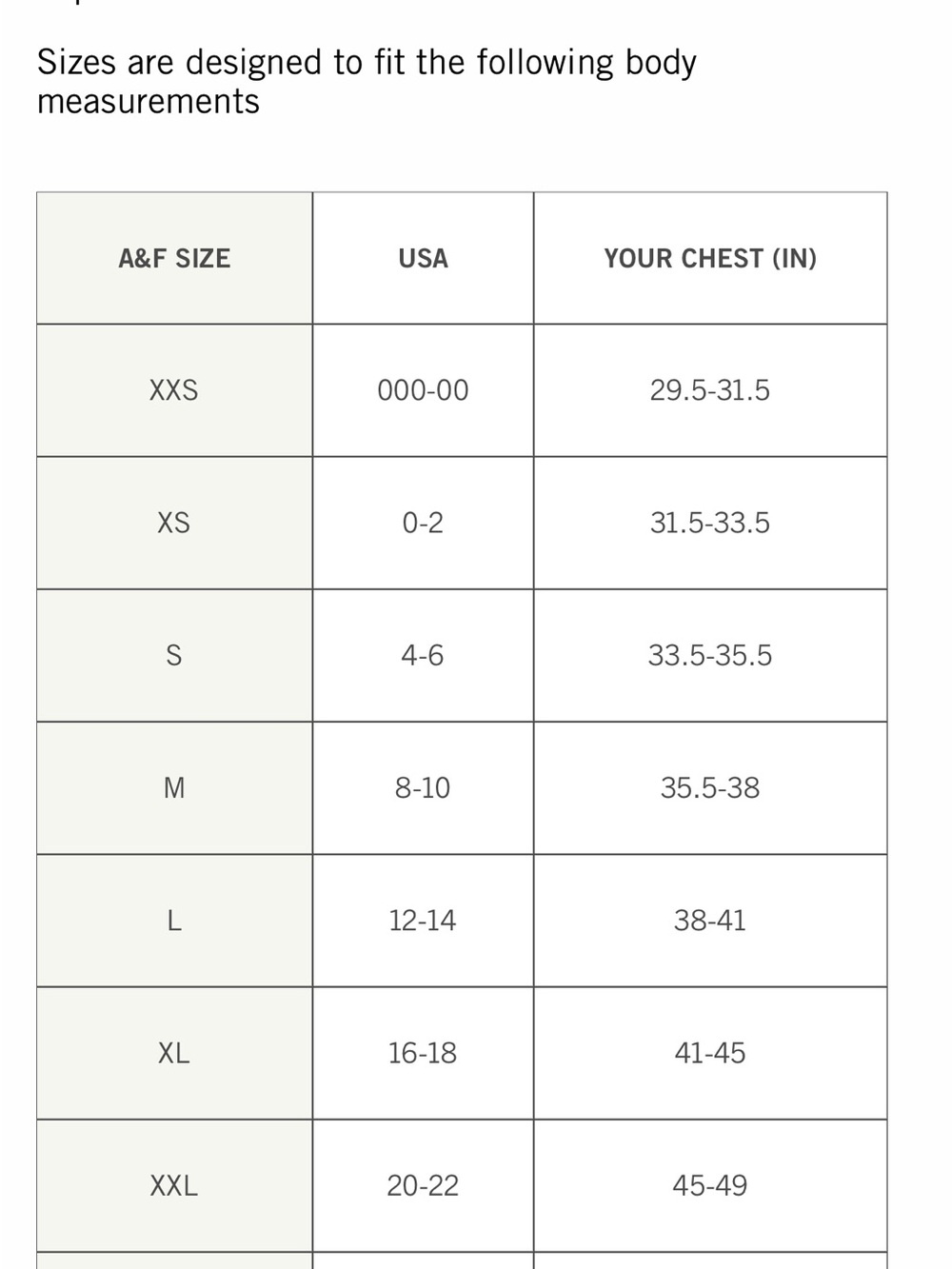Select the 0-2 USA size cell

(423, 523)
